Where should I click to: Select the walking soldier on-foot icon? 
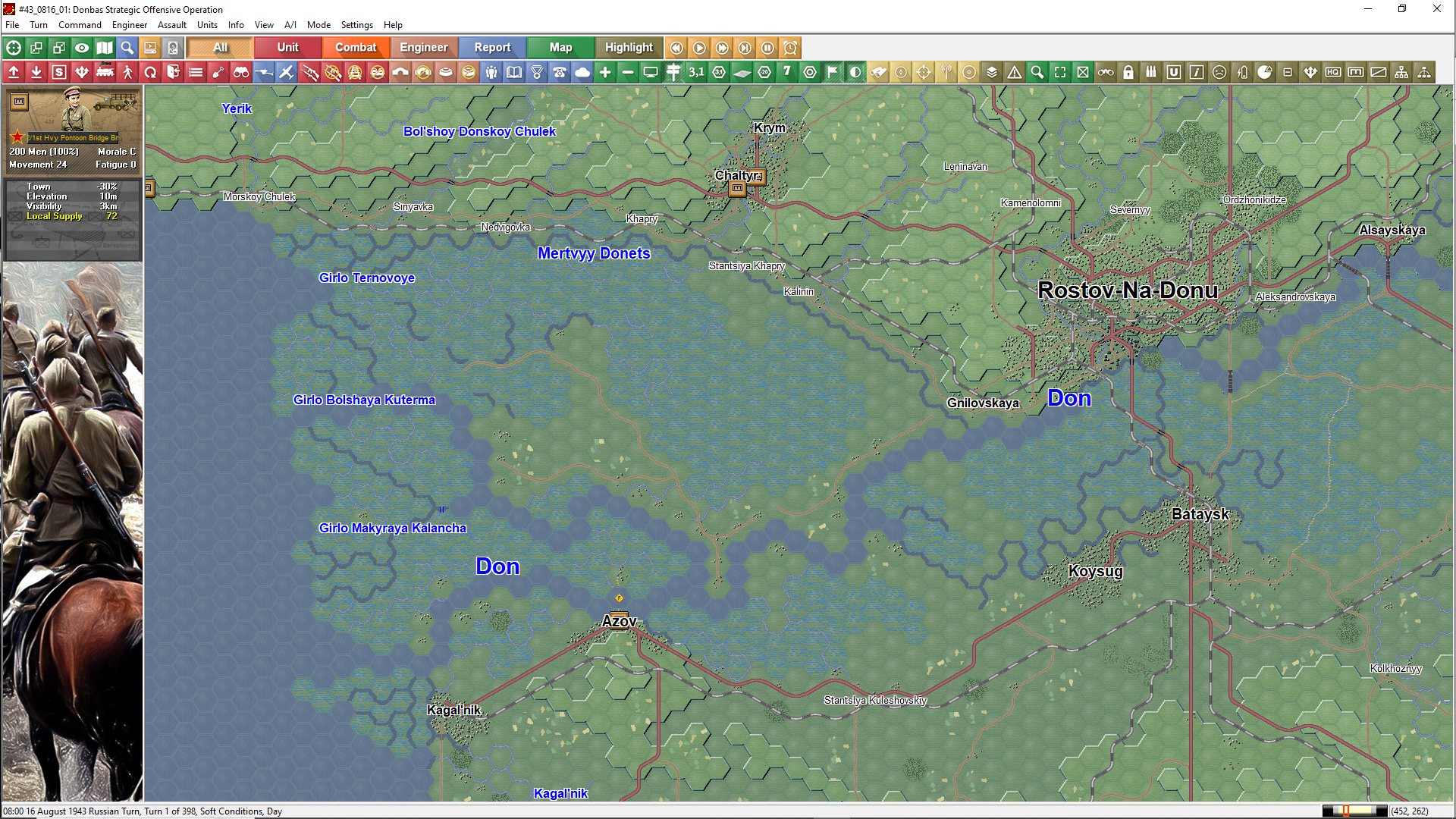click(127, 72)
